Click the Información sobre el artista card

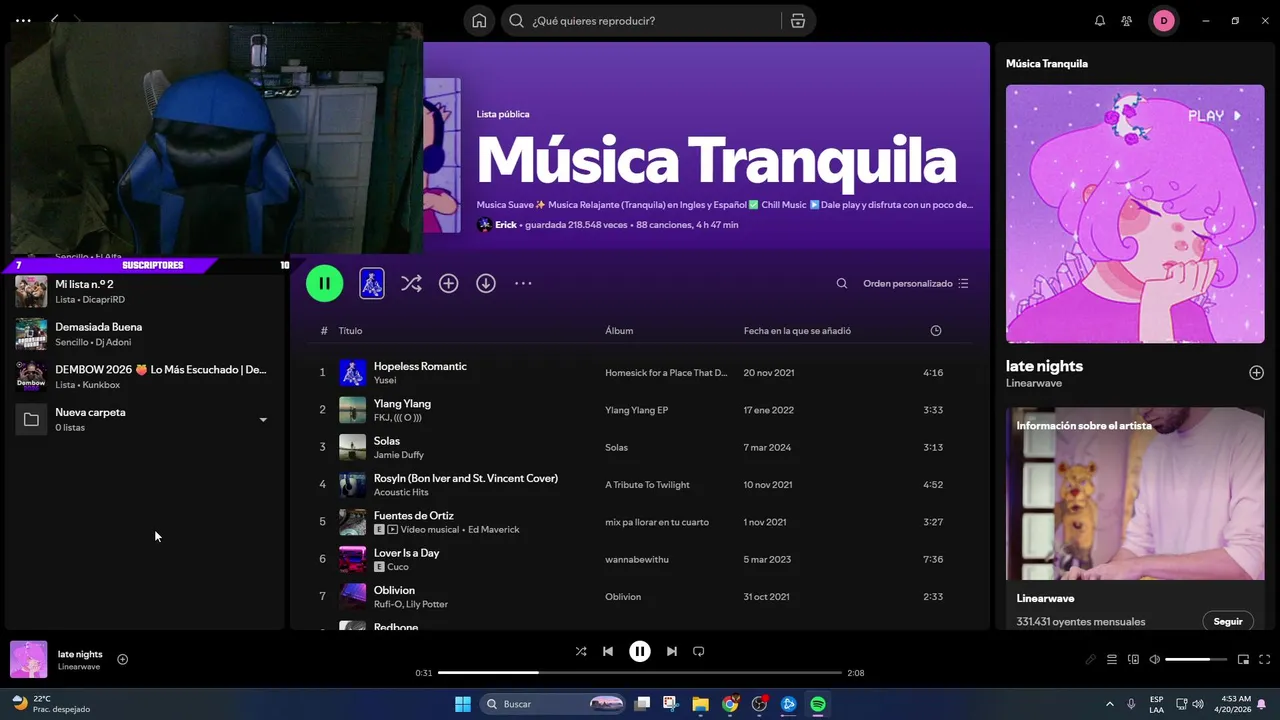[x=1135, y=518]
